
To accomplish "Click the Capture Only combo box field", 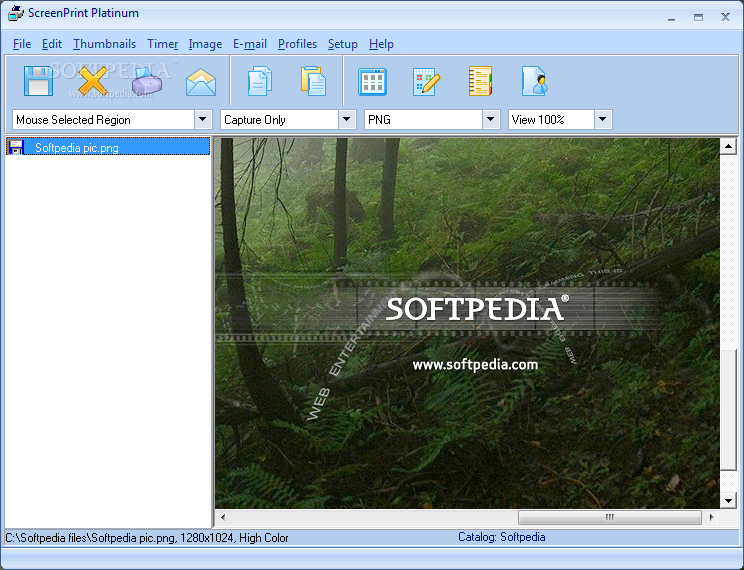I will pos(288,120).
